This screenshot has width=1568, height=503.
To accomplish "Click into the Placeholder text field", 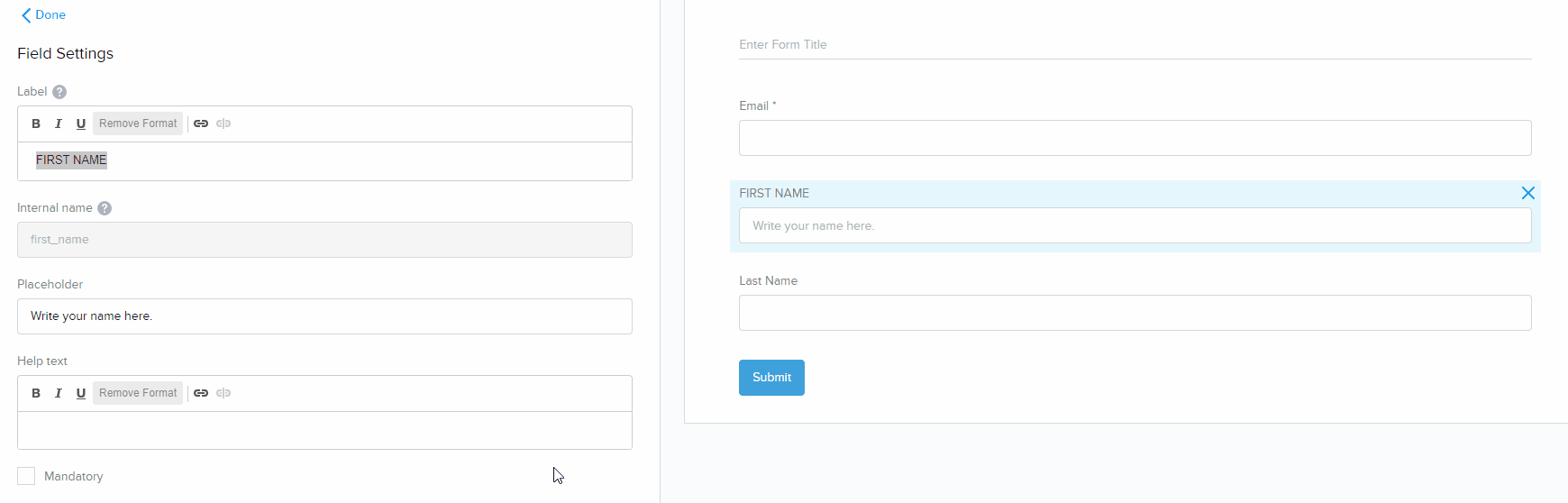I will click(324, 316).
